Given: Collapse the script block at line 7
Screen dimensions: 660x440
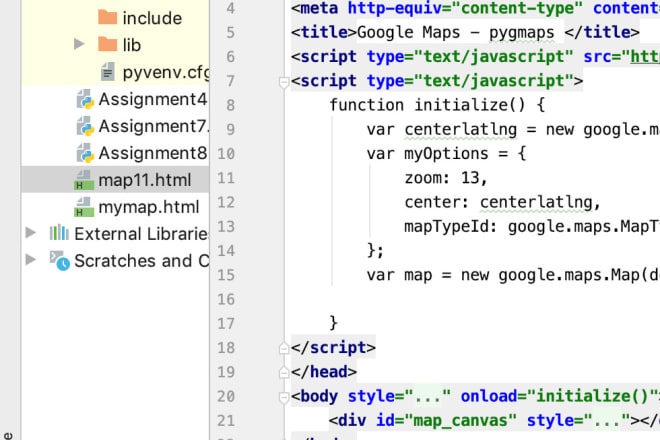Looking at the screenshot, I should pyautogui.click(x=282, y=81).
